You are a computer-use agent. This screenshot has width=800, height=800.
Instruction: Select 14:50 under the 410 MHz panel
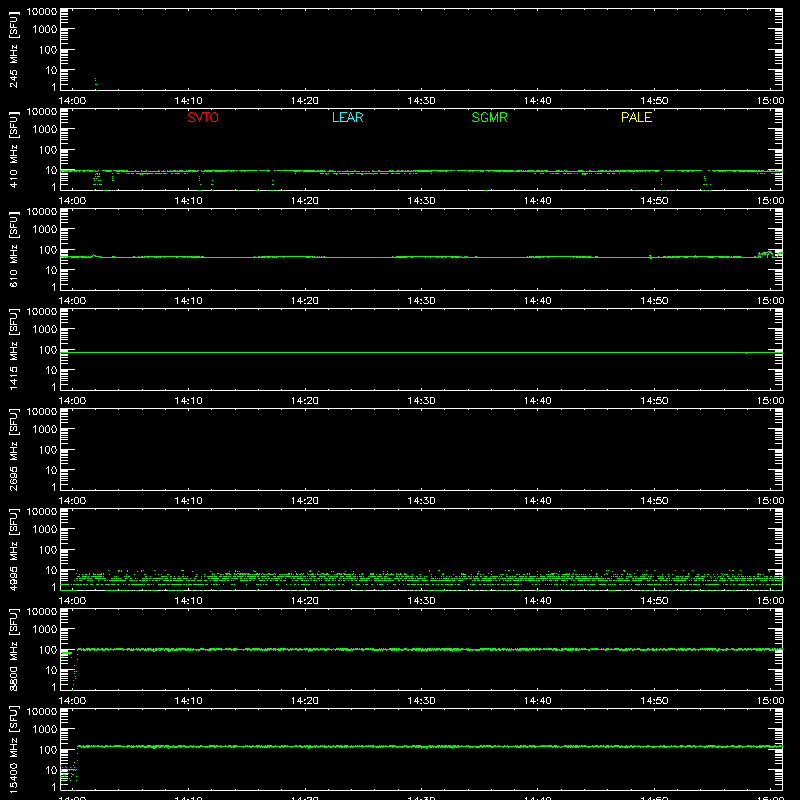(x=654, y=201)
